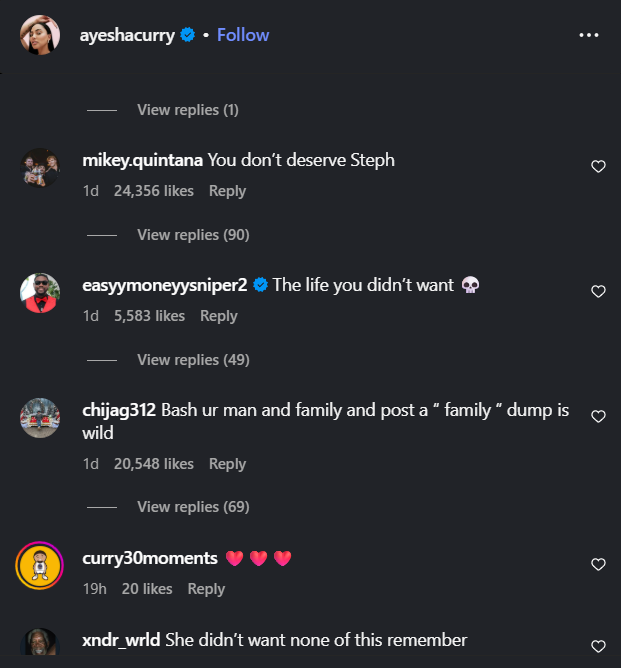This screenshot has width=621, height=668.
Task: Tap heart icon on xndr_wrld comment
Action: [x=598, y=646]
